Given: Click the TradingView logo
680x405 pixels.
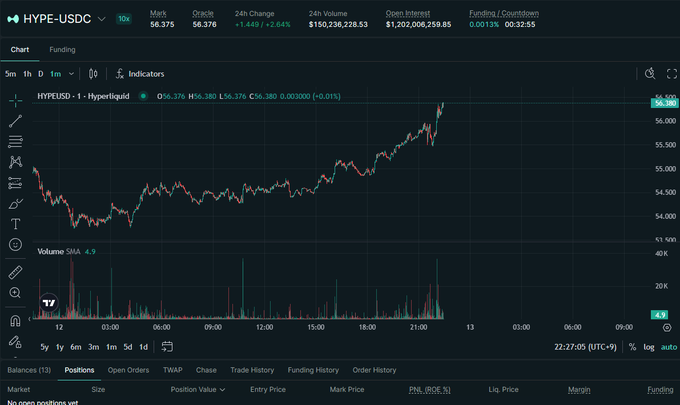Looking at the screenshot, I should pyautogui.click(x=49, y=303).
